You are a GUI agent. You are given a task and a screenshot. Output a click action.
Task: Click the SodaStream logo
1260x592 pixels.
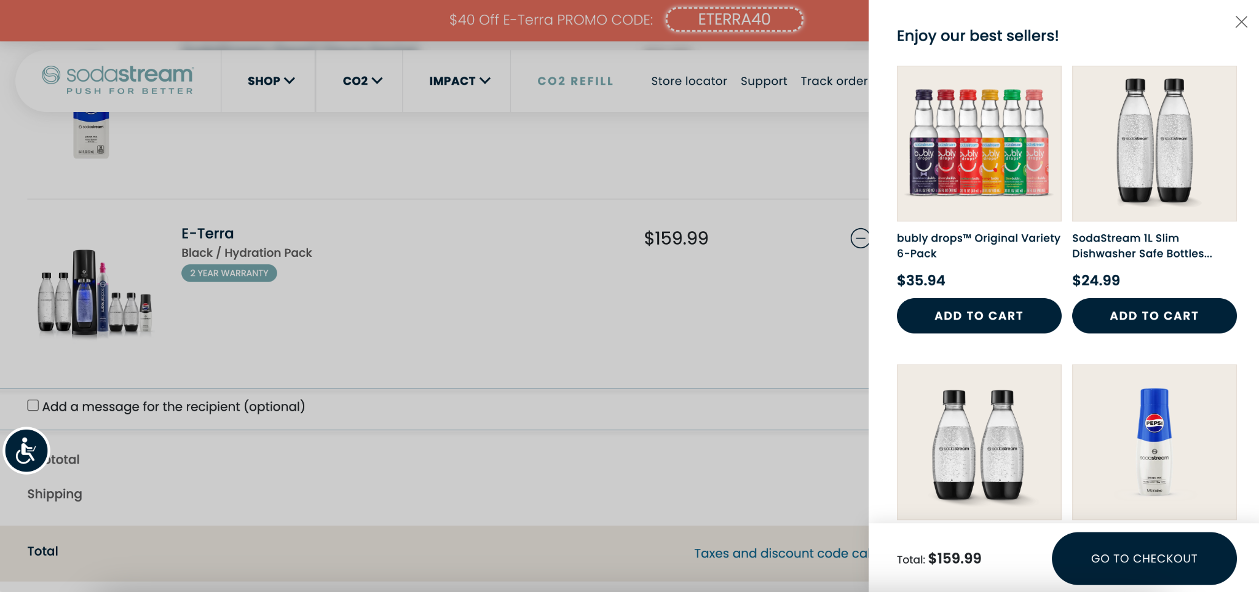click(x=118, y=80)
